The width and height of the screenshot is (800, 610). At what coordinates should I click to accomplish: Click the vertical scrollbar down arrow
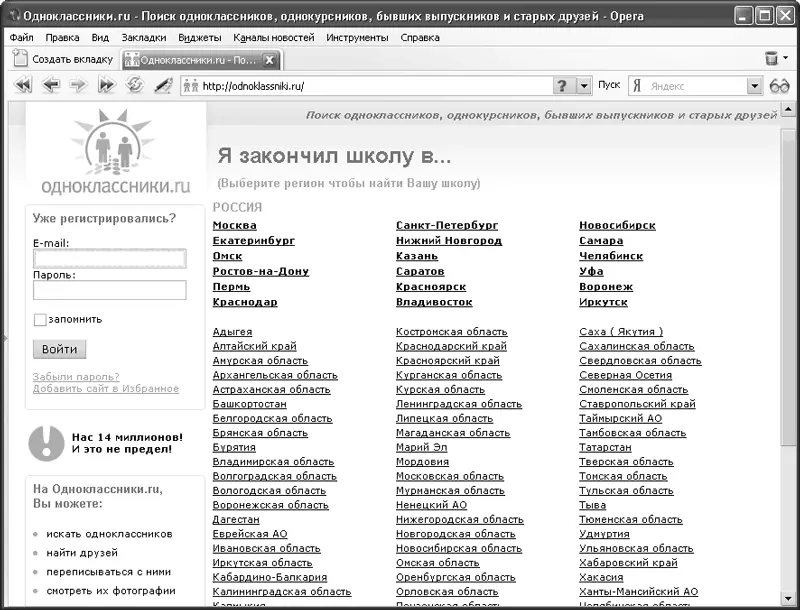789,599
